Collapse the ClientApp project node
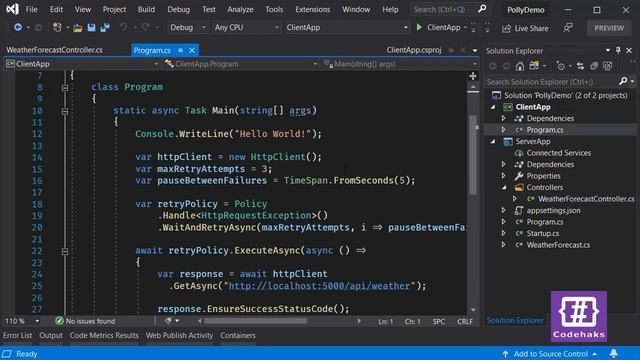Viewport: 640px width, 360px height. pyautogui.click(x=493, y=107)
